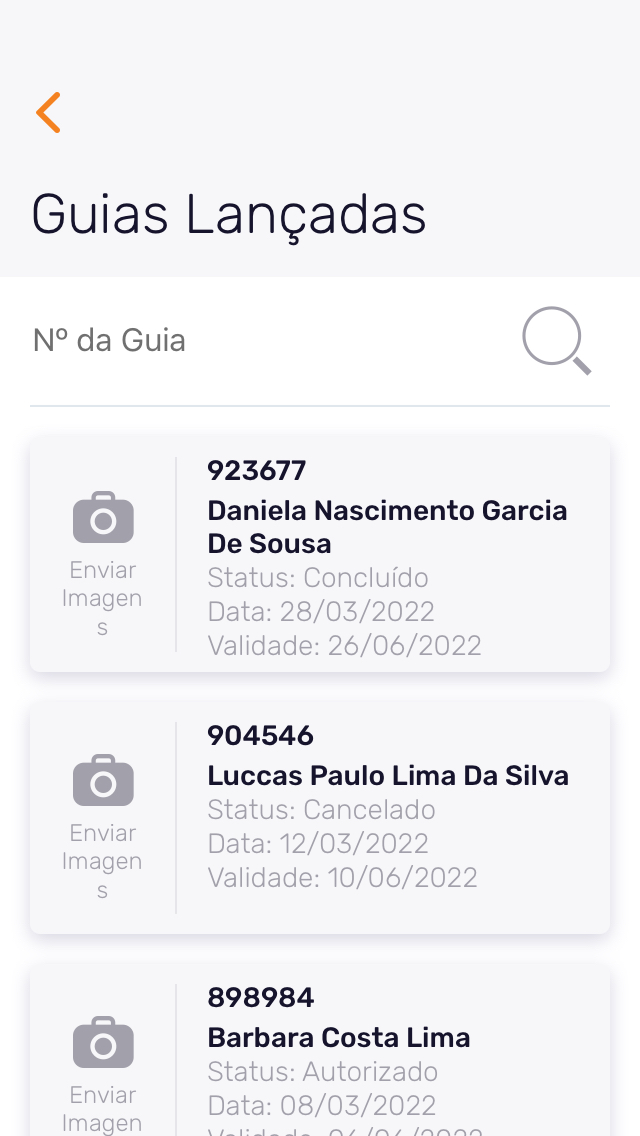The width and height of the screenshot is (640, 1136).
Task: Tap the magnifying glass search icon
Action: [x=556, y=341]
